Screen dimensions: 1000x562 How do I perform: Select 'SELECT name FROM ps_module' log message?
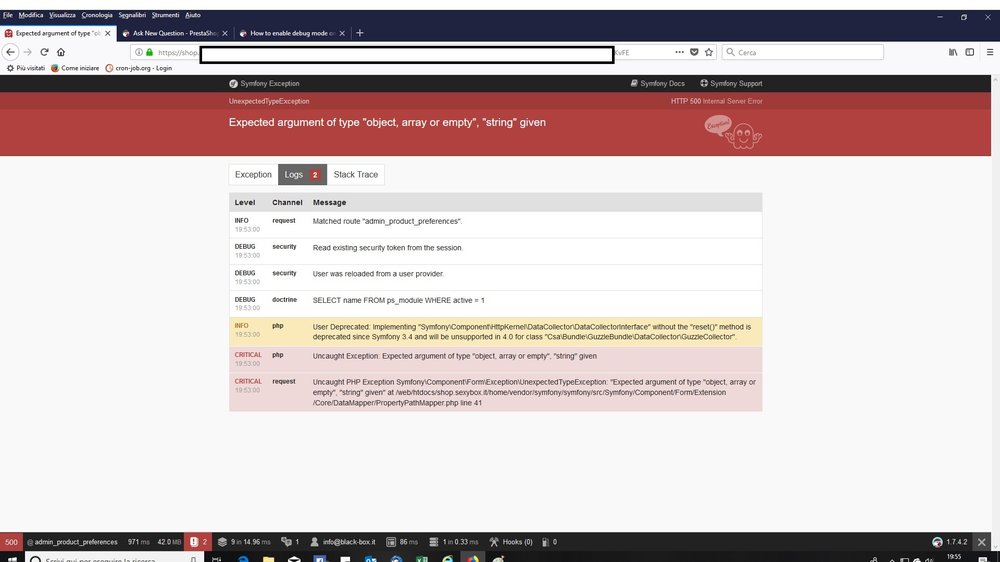399,300
